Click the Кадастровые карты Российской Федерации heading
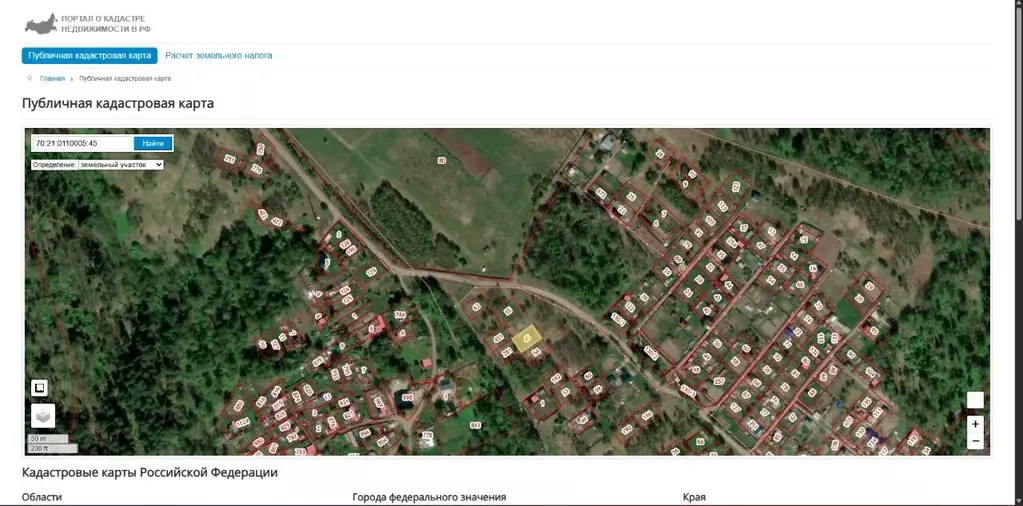This screenshot has height=506, width=1023. 150,472
